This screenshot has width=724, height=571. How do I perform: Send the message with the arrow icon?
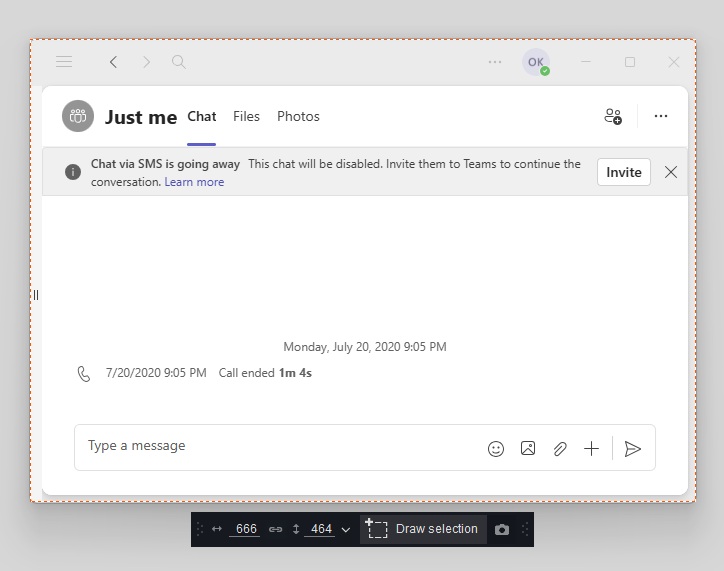point(632,449)
